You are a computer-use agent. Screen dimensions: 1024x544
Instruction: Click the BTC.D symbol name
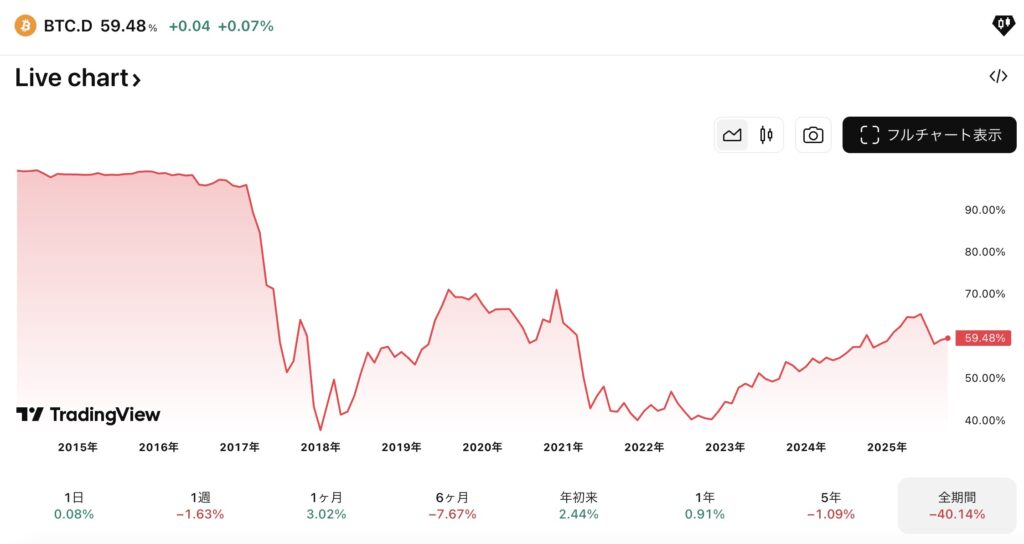[68, 26]
